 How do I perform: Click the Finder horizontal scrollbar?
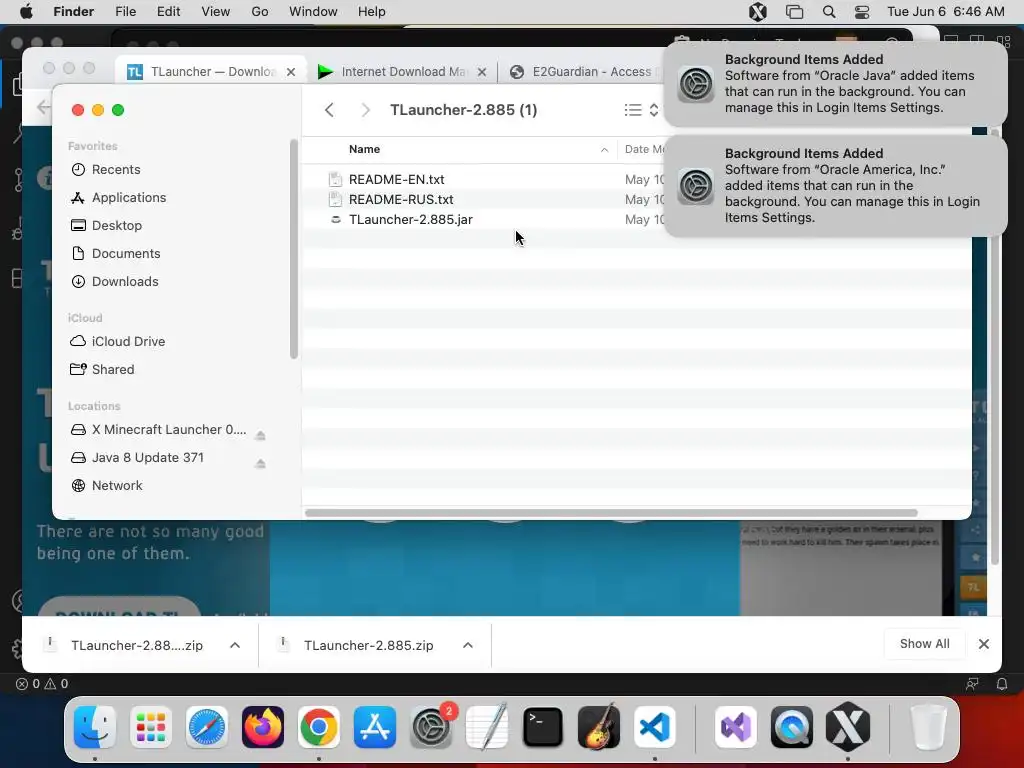tap(611, 513)
